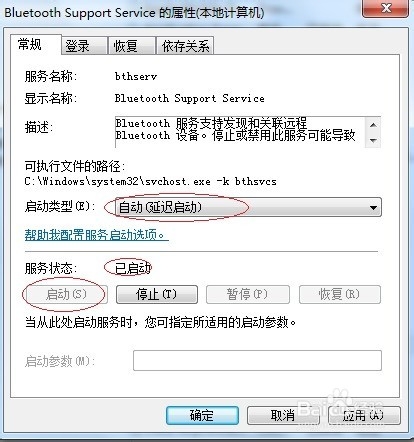Image resolution: width=414 pixels, height=442 pixels.
Task: Apply settings with 应用(A)
Action: tap(364, 415)
